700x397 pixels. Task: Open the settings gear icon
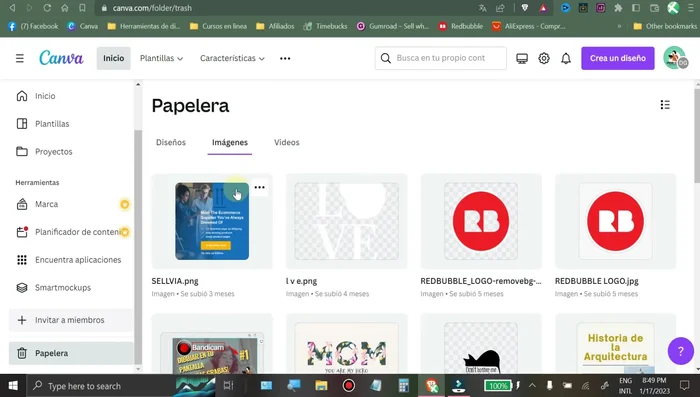[x=544, y=58]
